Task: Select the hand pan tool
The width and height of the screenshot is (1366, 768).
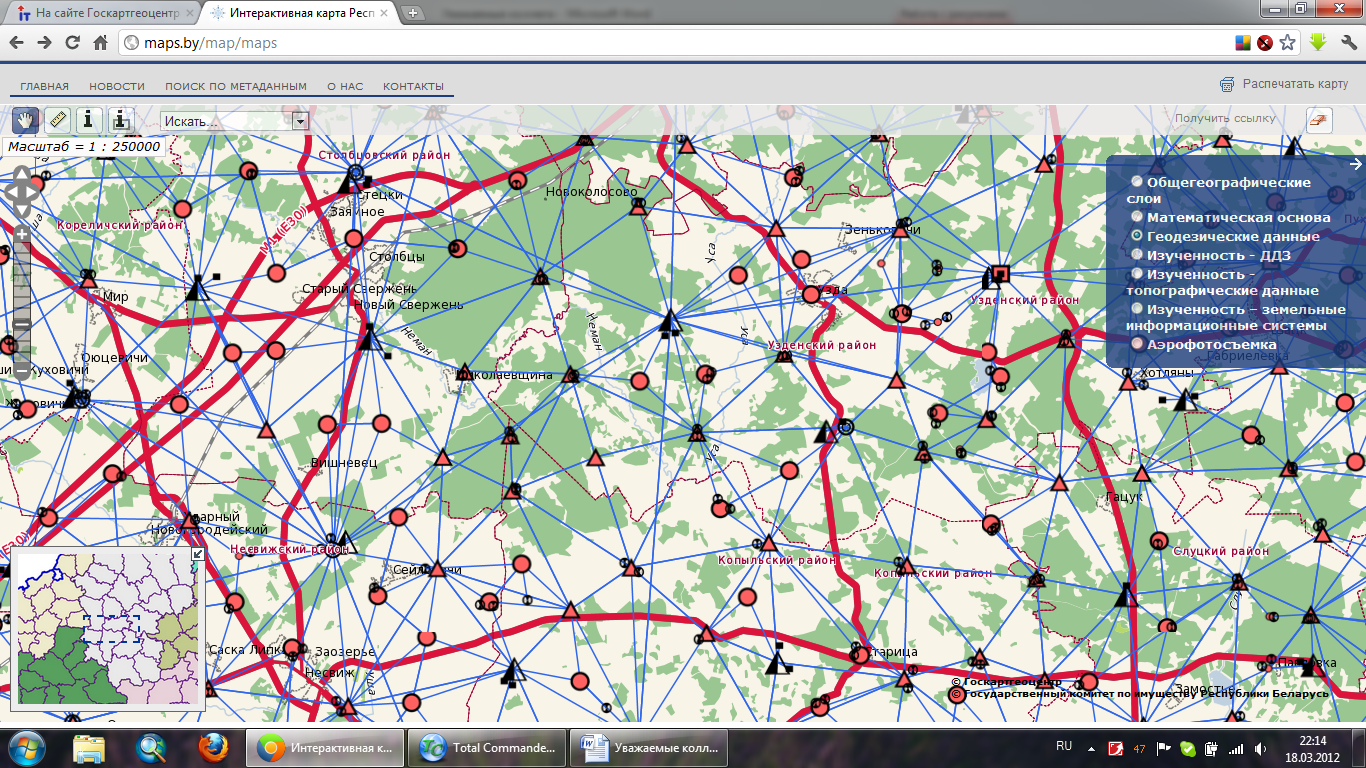Action: pyautogui.click(x=25, y=120)
